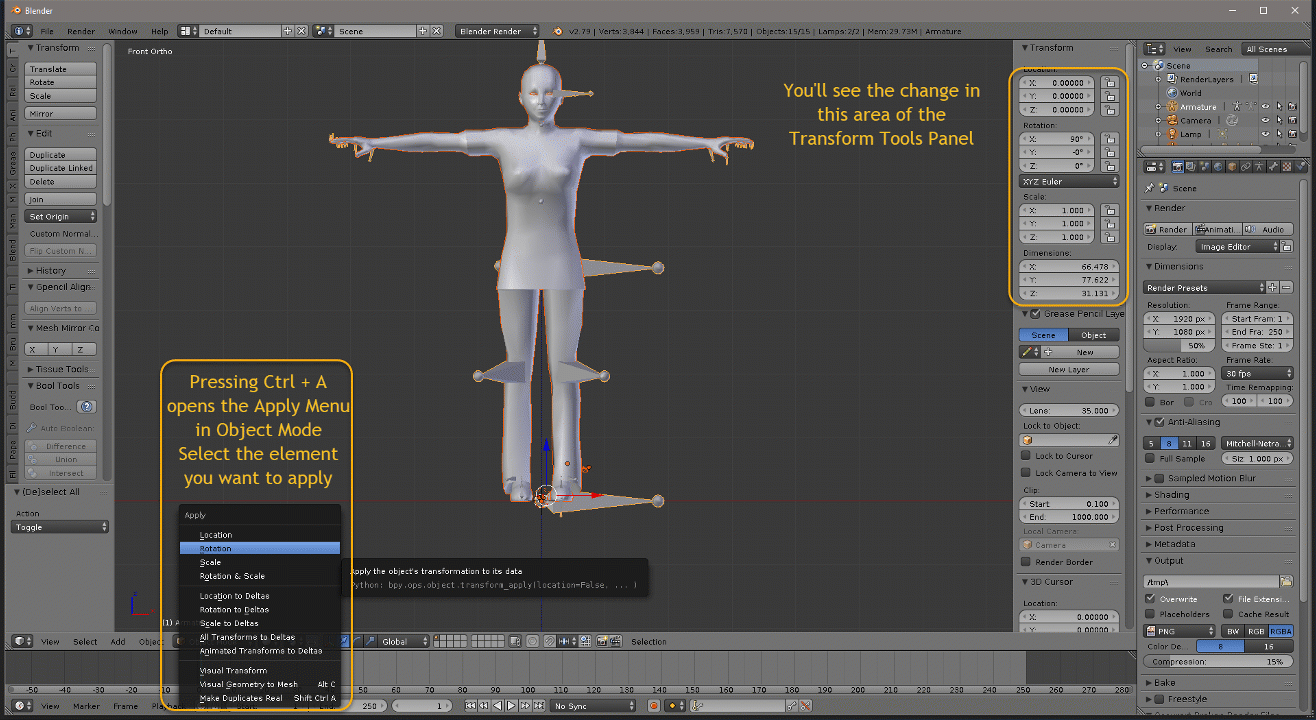Click the Translate button in Transform tools

60,69
